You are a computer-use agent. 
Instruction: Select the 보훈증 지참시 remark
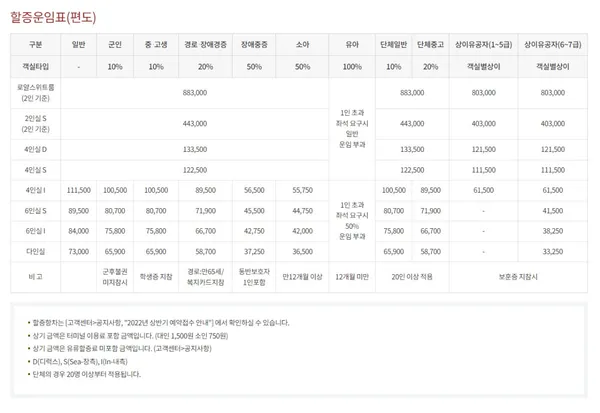click(518, 277)
